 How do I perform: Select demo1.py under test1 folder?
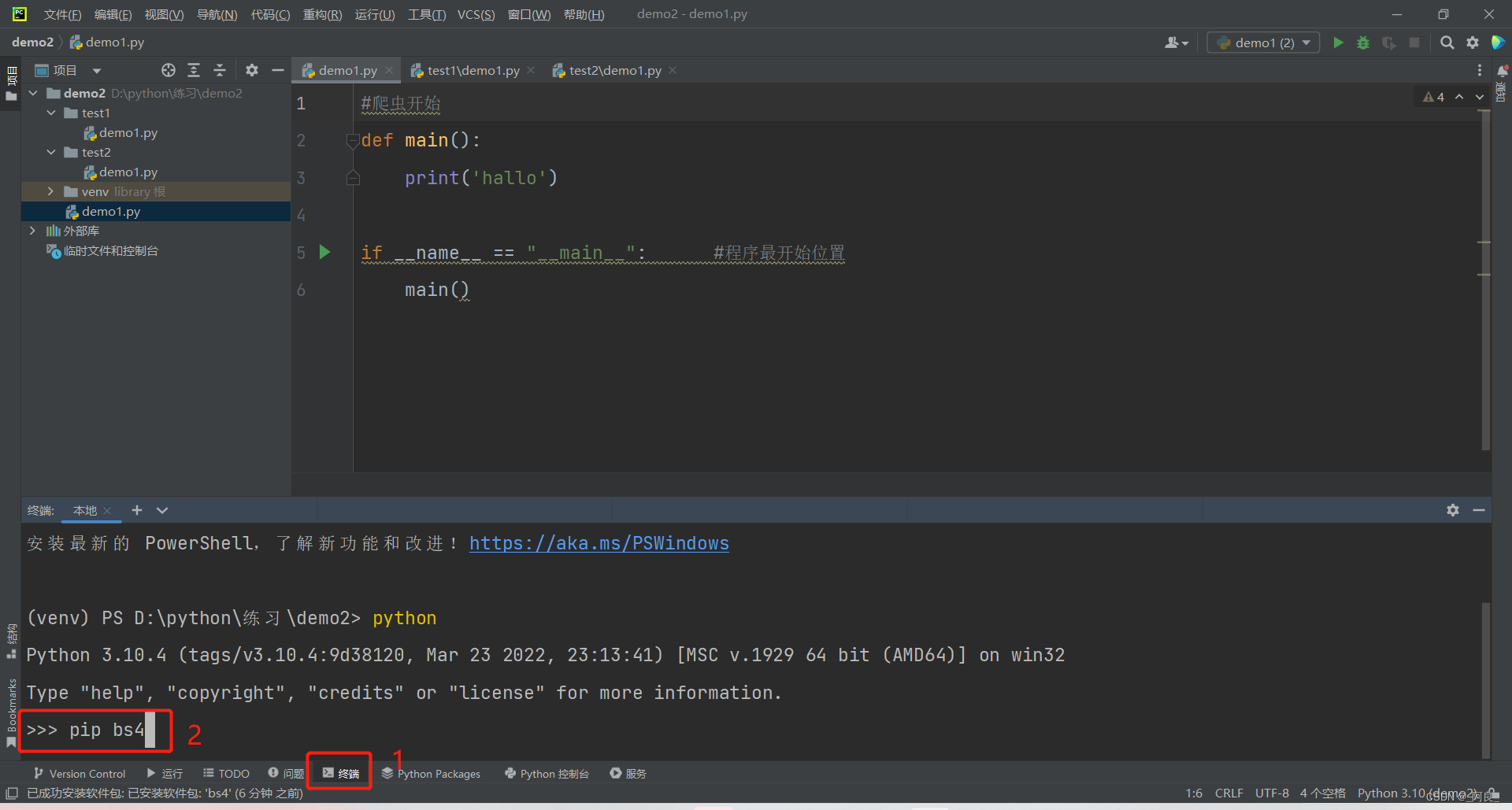(x=120, y=132)
